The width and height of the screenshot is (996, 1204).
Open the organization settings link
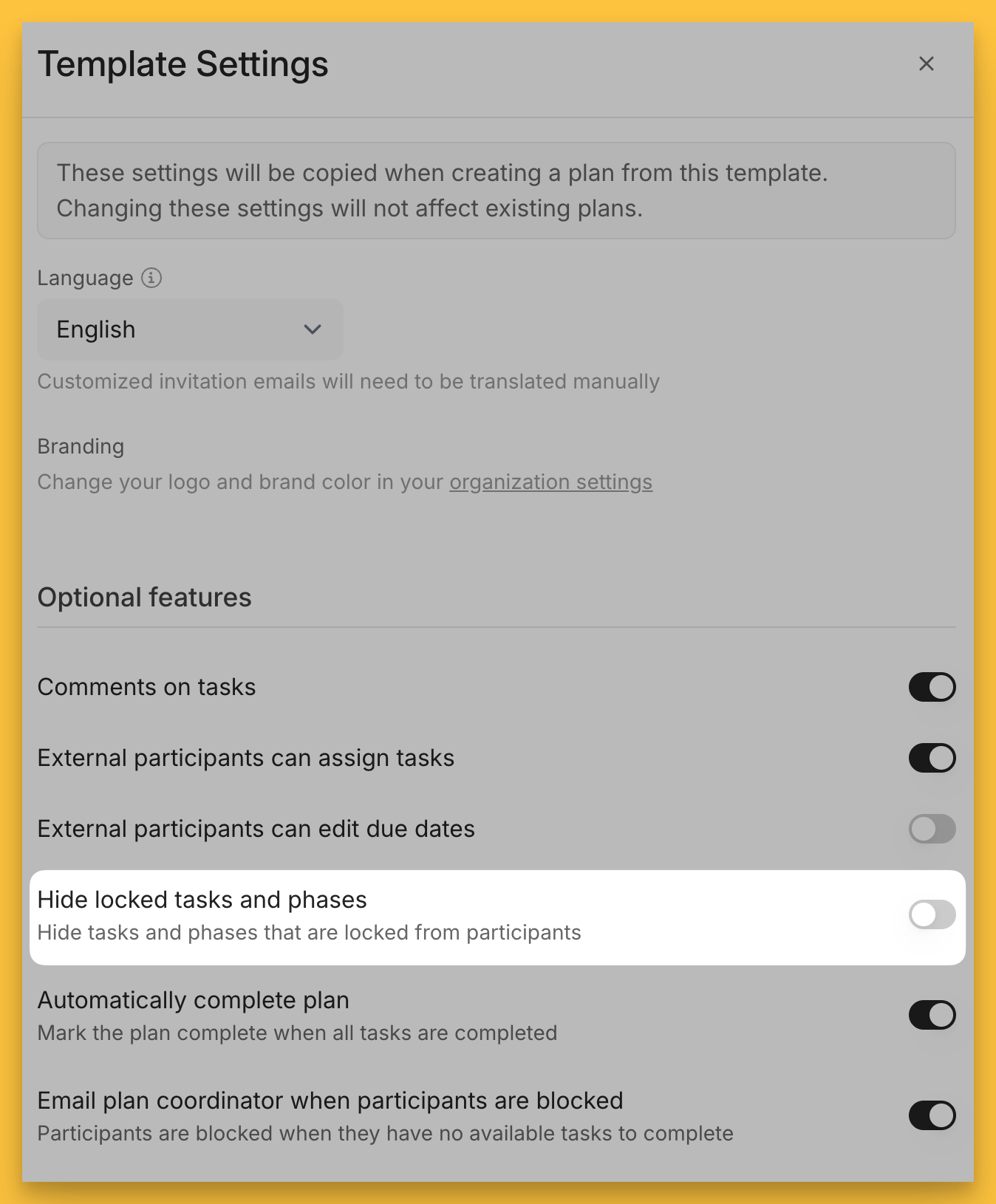550,482
